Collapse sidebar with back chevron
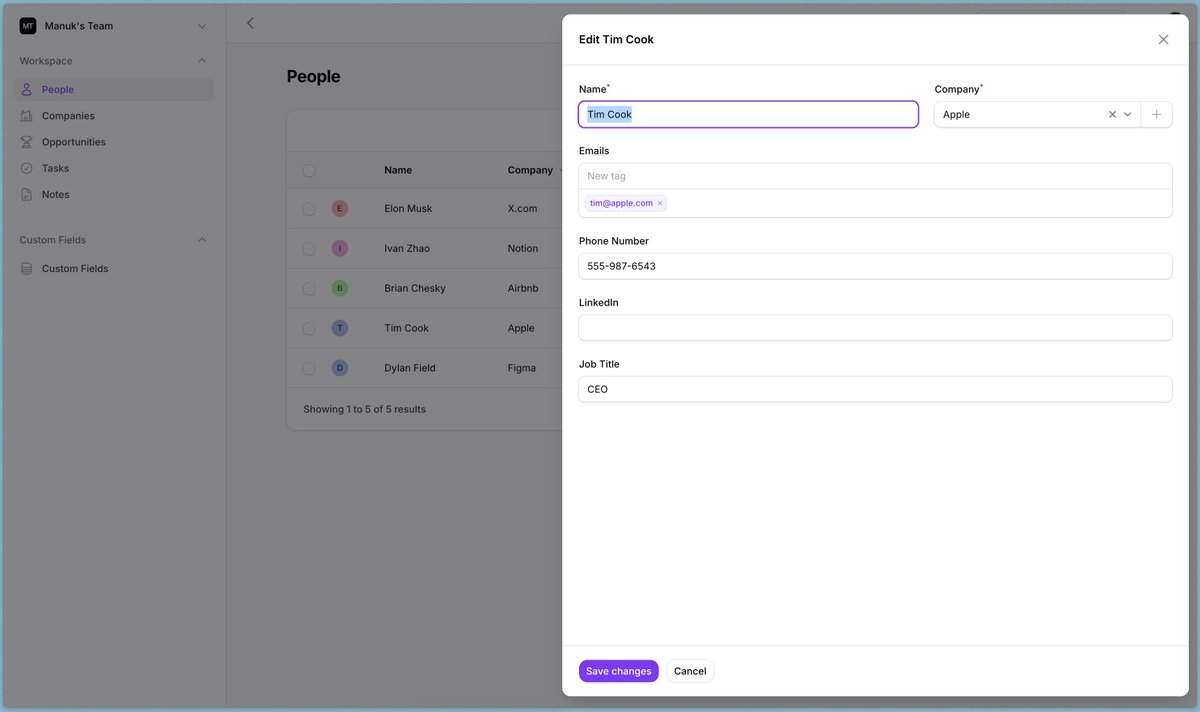 250,23
